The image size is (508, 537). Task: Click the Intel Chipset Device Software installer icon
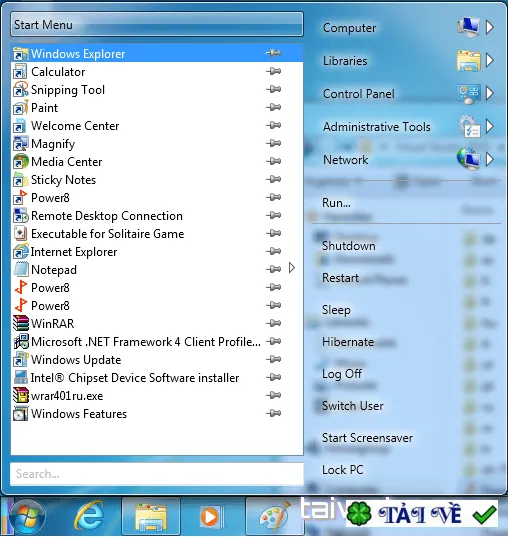tap(20, 378)
